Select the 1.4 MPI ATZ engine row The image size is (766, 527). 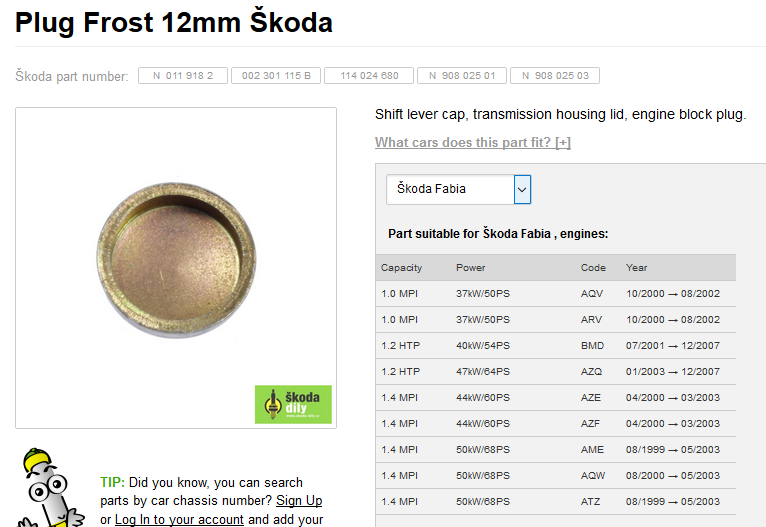point(556,502)
